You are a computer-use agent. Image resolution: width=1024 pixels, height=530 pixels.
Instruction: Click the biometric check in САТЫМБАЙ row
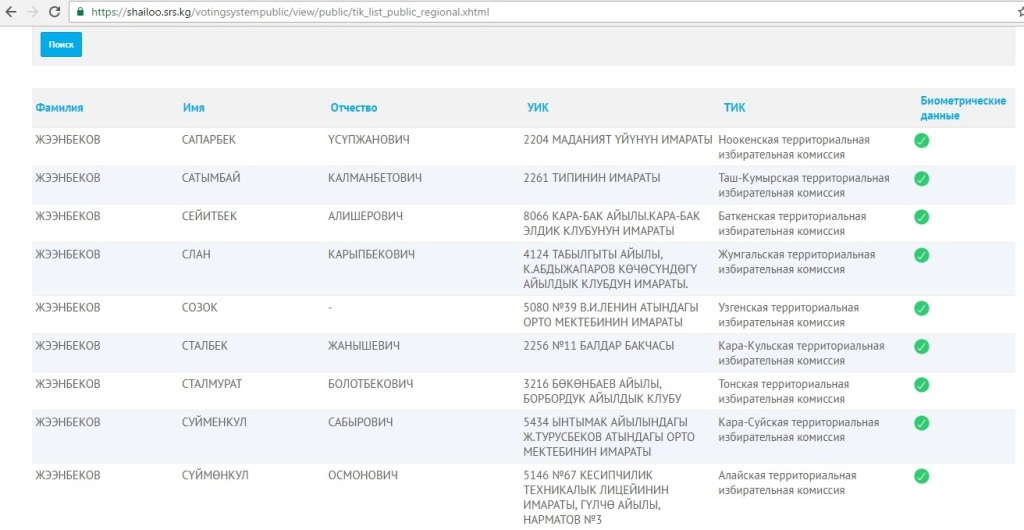tap(921, 179)
